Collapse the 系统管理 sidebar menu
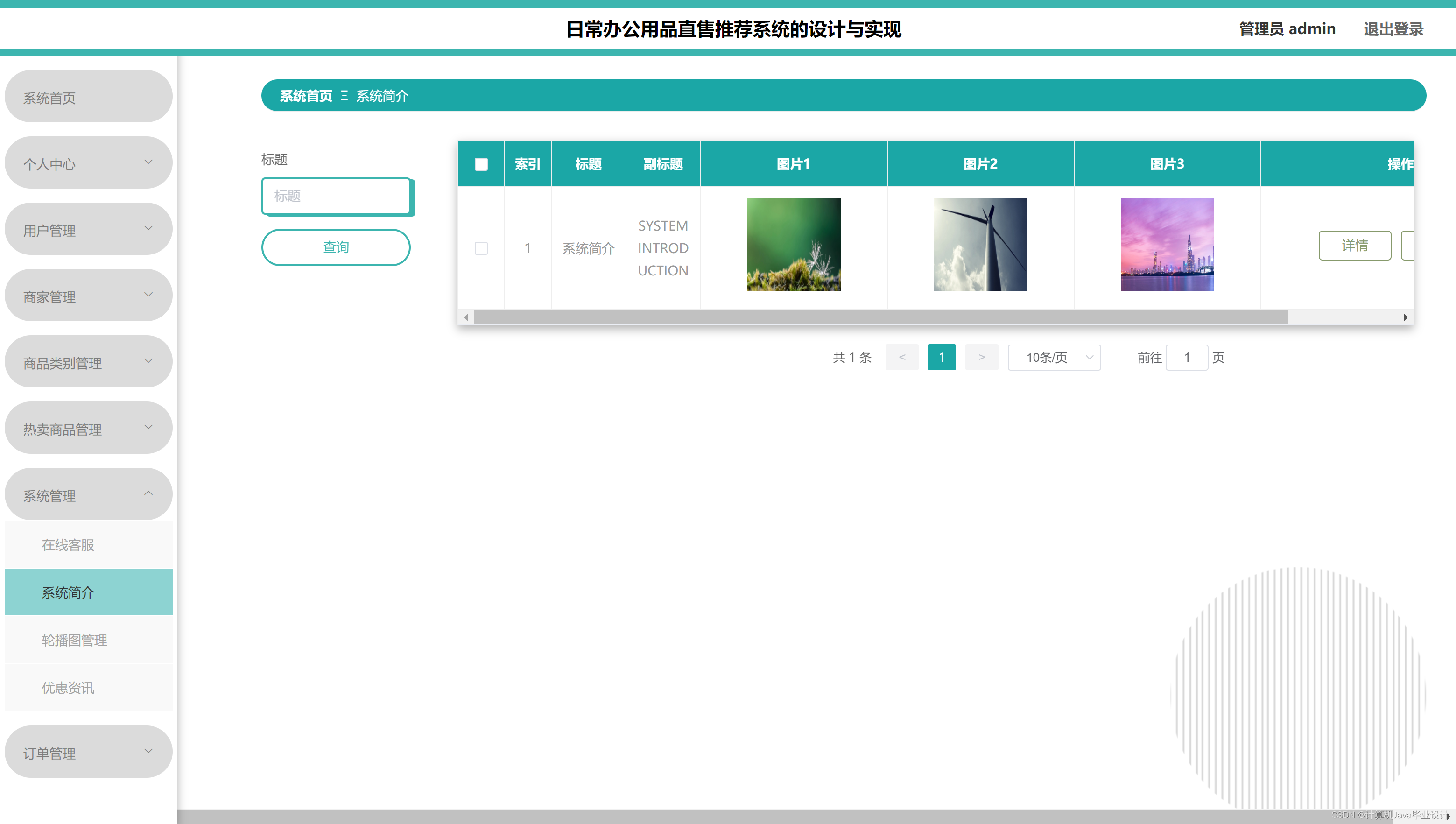1456x824 pixels. coord(88,494)
